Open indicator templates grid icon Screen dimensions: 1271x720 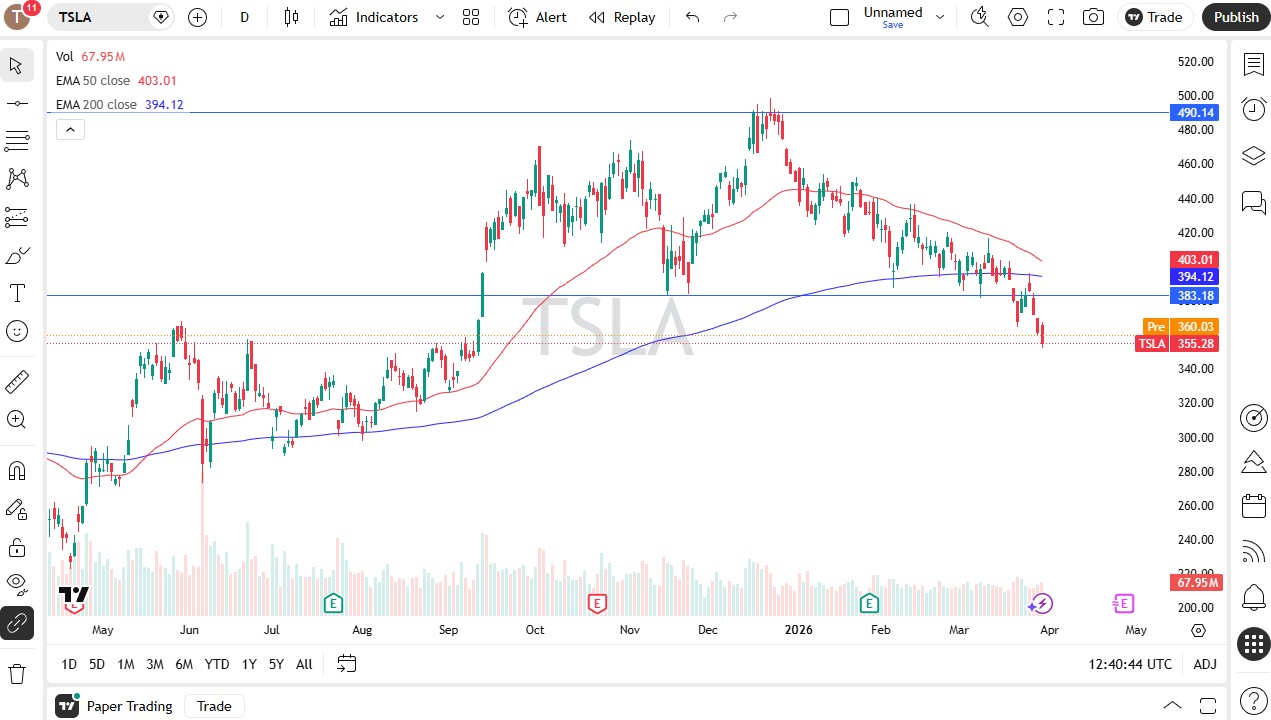point(471,17)
